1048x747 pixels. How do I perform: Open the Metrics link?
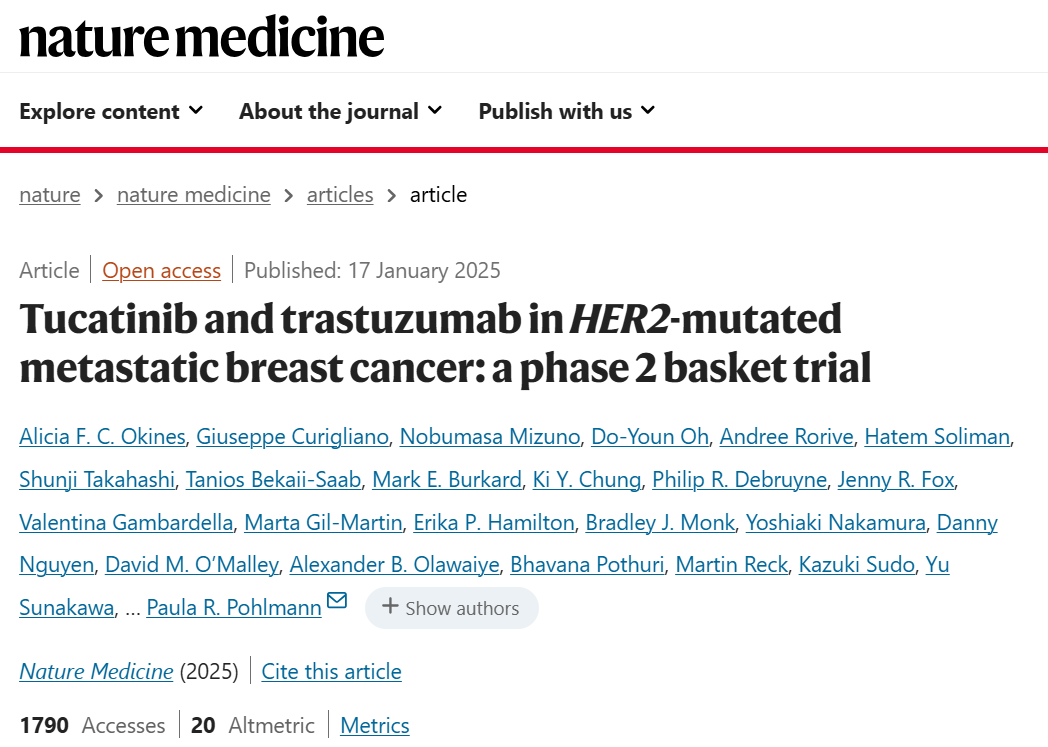(375, 726)
